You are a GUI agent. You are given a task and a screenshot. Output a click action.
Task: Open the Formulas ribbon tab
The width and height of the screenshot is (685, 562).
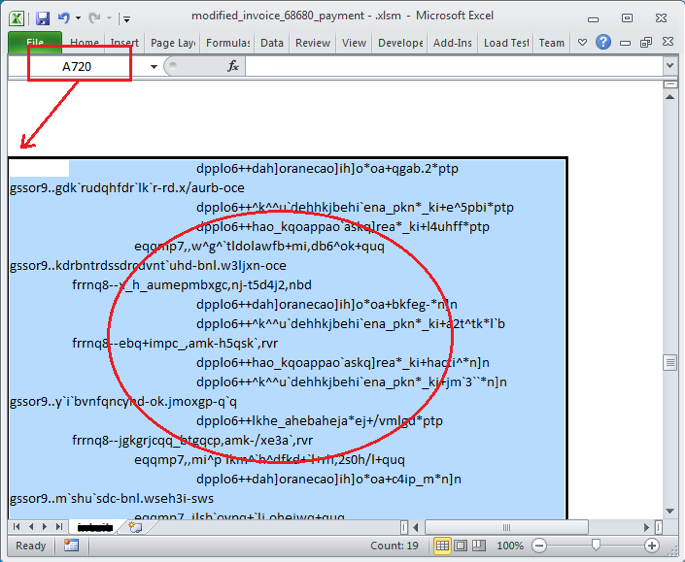[x=227, y=43]
